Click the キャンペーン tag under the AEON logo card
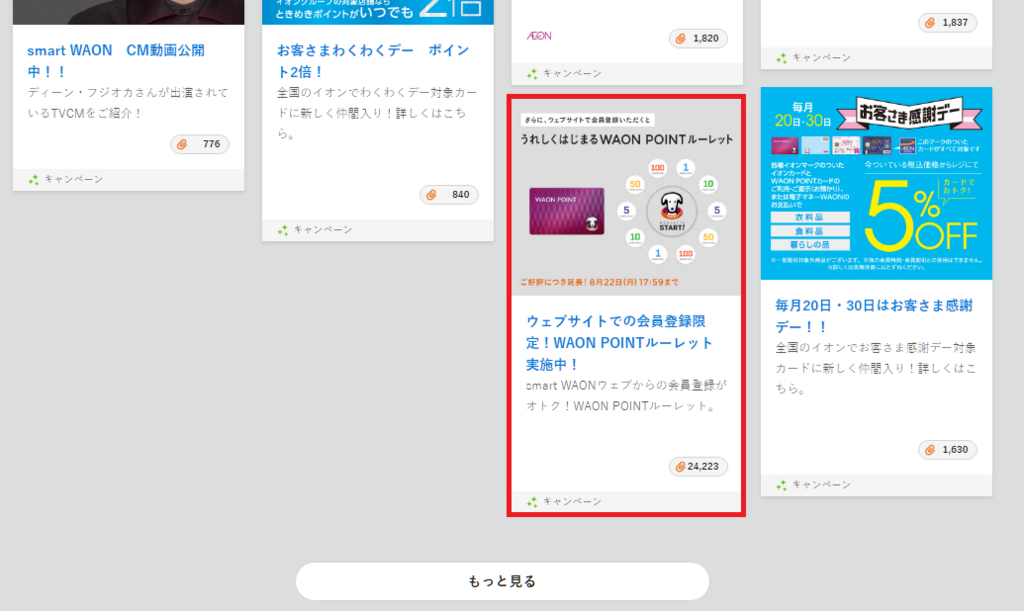 (565, 74)
